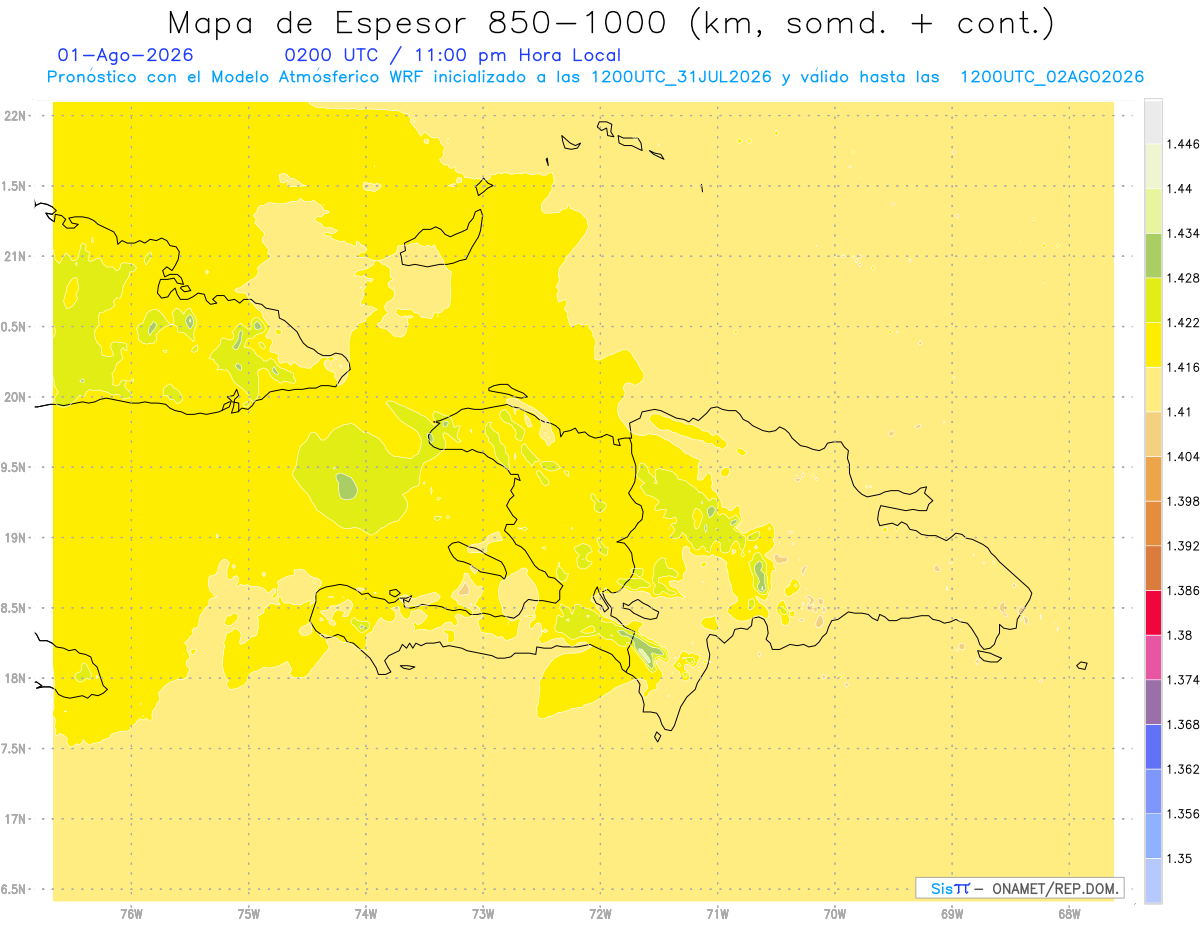
Task: Pick the bright yellow legend swatch between 1.422 and 1.416
Action: [x=1153, y=344]
